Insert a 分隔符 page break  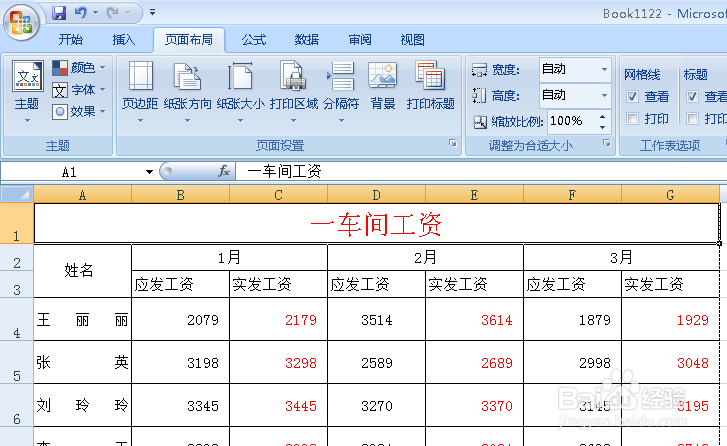pos(341,92)
